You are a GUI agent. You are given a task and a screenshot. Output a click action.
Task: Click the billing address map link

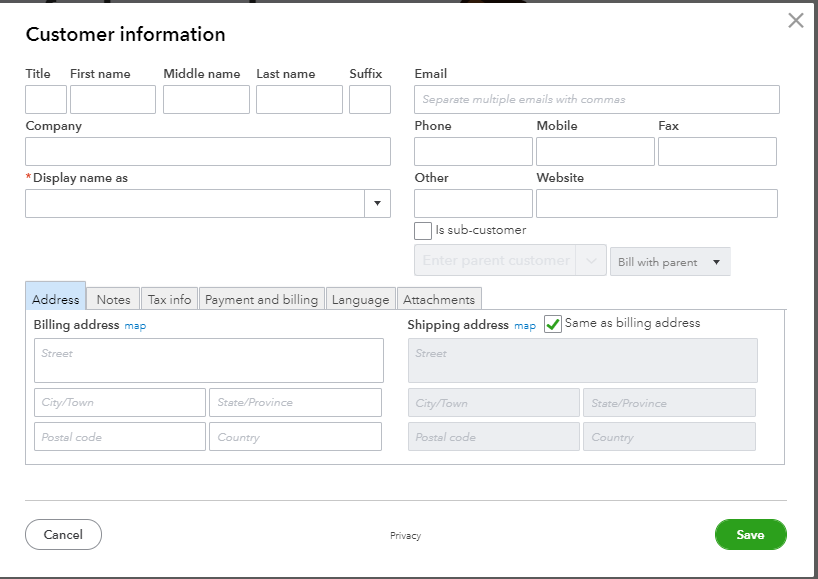click(x=135, y=326)
